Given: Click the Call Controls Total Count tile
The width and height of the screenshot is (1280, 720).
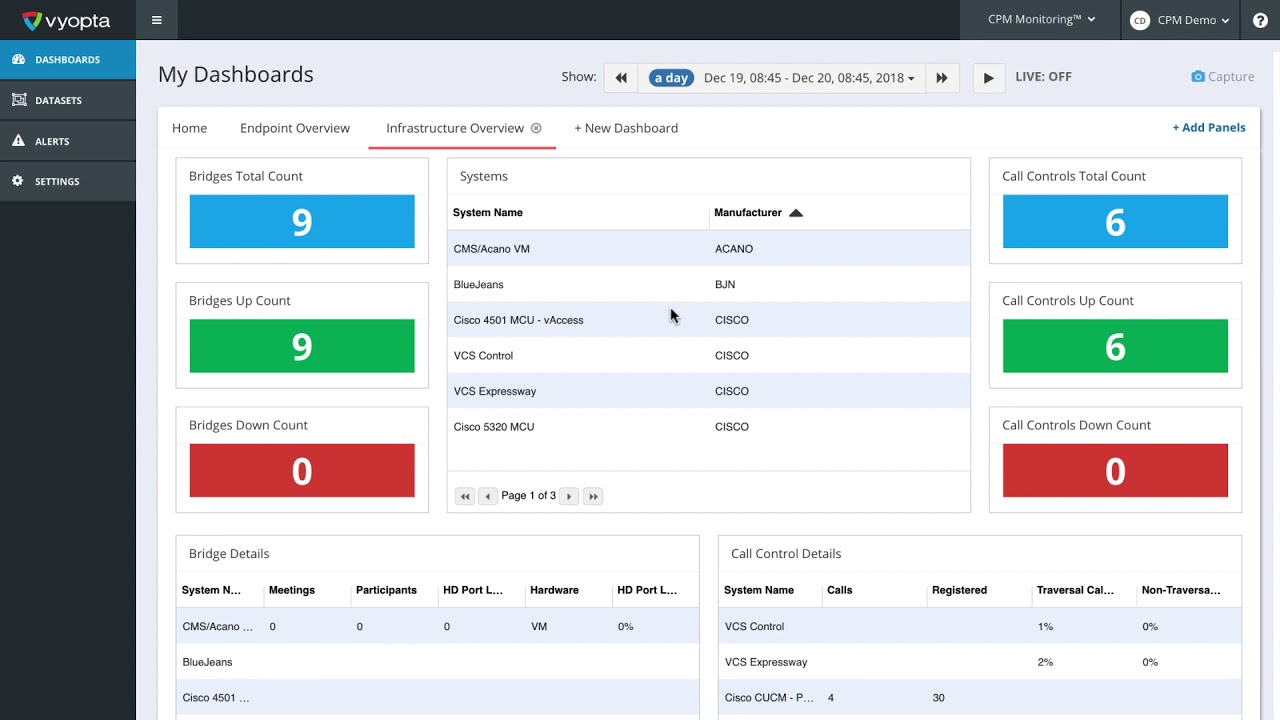Looking at the screenshot, I should coord(1115,221).
